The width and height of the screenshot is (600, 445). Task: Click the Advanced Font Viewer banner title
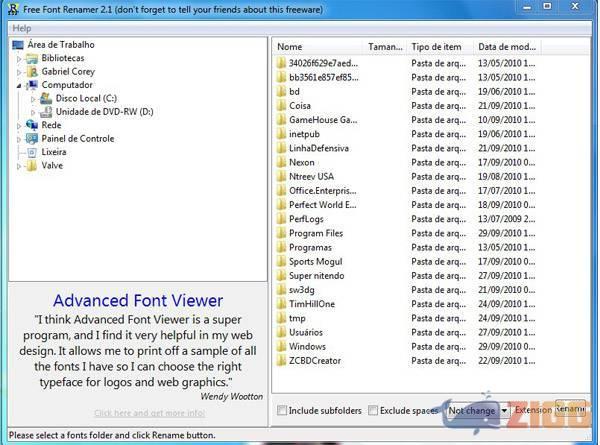[x=138, y=300]
